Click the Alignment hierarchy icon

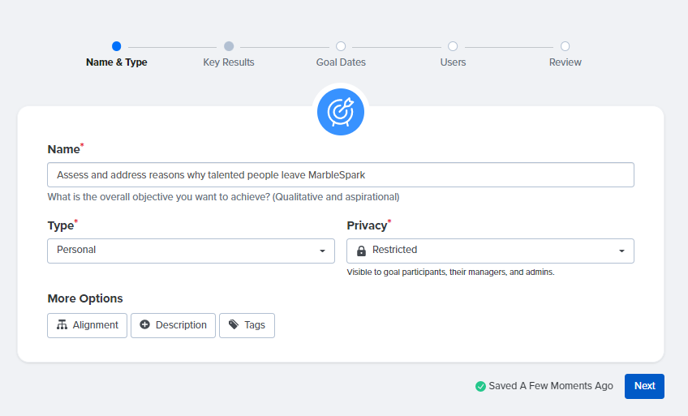[x=62, y=325]
